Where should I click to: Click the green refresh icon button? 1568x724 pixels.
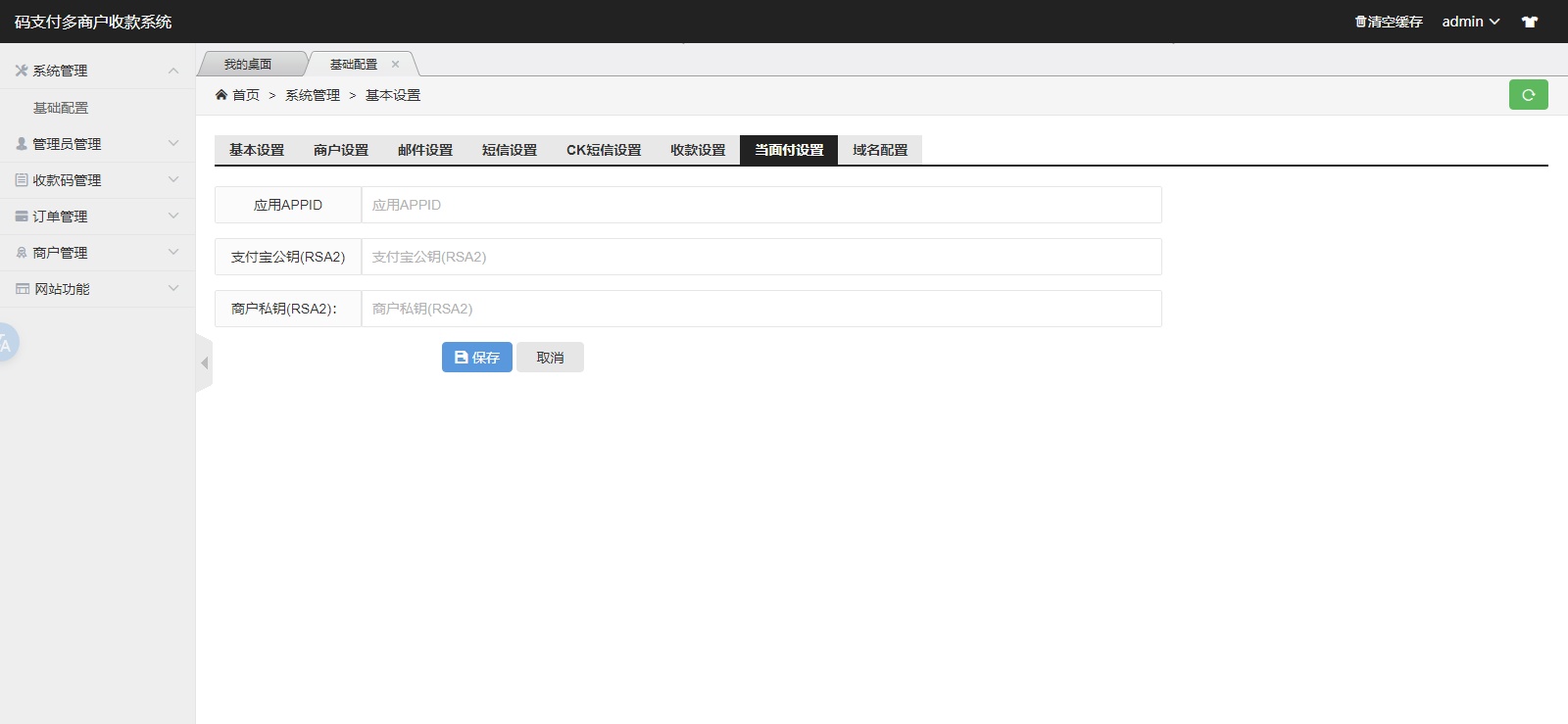pos(1528,95)
